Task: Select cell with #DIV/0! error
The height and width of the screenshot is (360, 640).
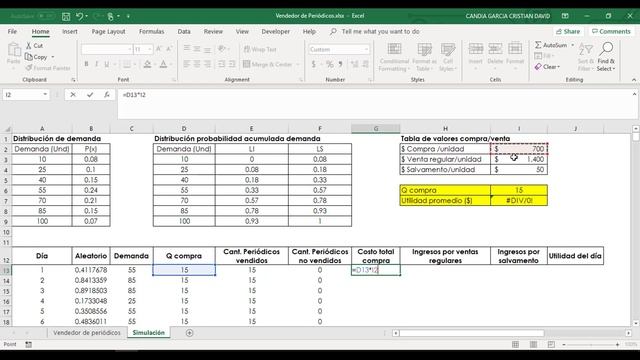Action: (519, 200)
